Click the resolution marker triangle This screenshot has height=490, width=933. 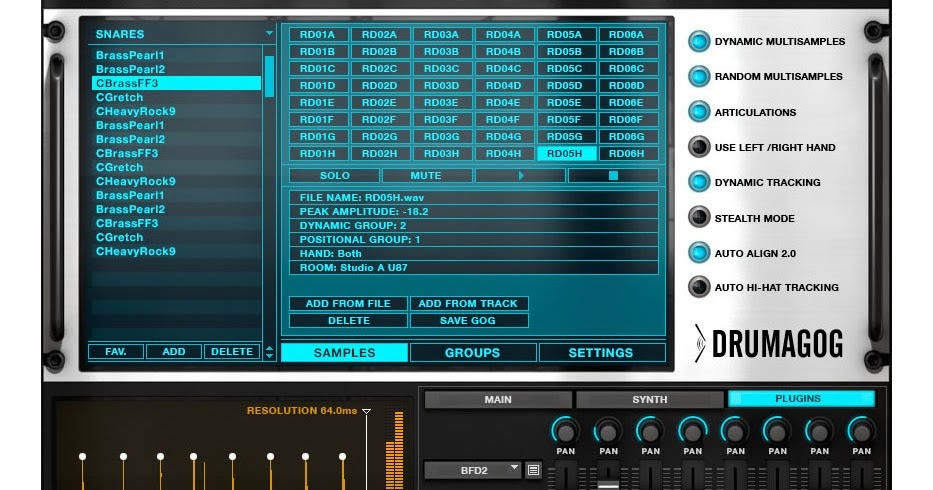click(x=367, y=411)
